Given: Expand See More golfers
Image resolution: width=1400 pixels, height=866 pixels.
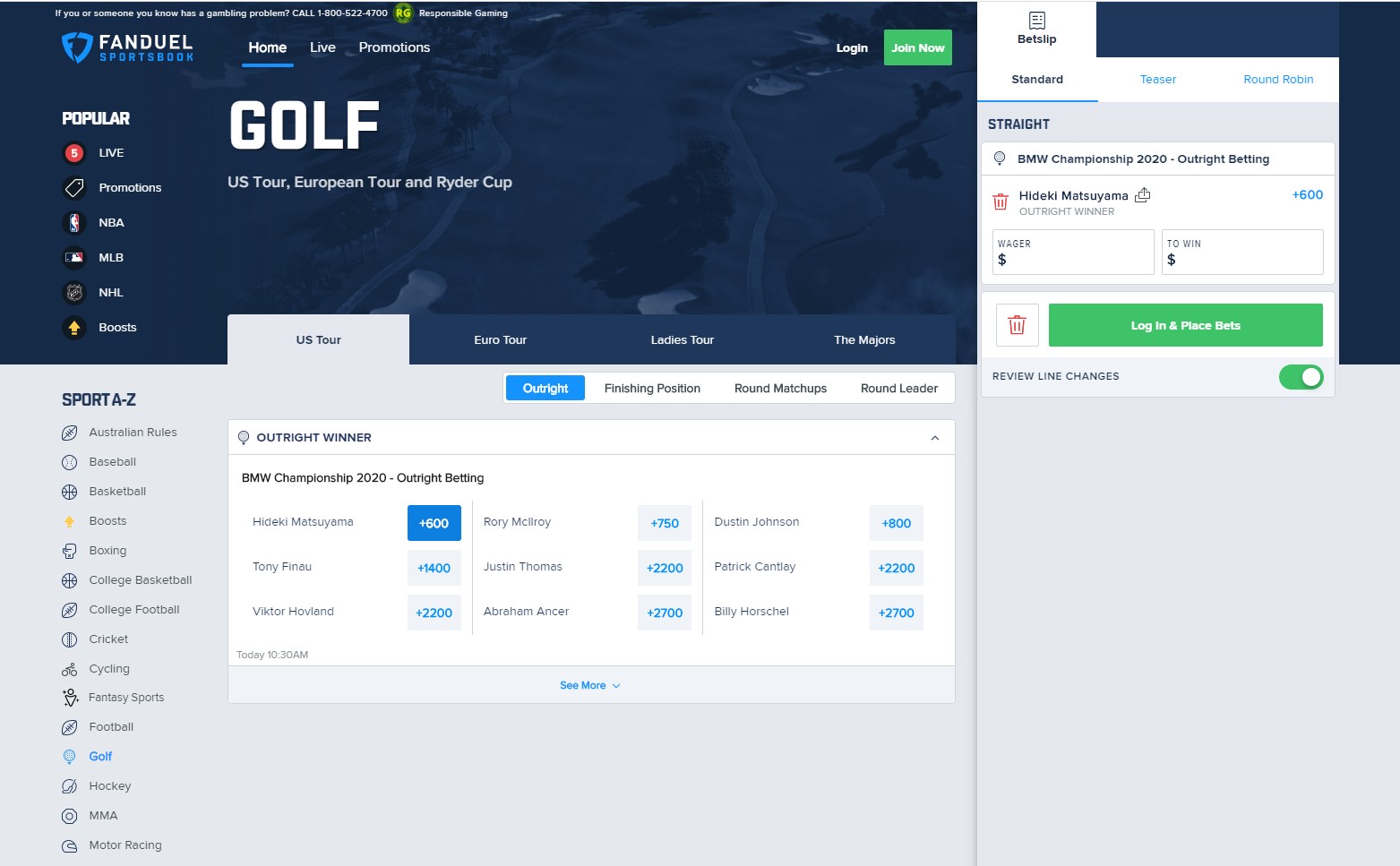Looking at the screenshot, I should (x=590, y=685).
